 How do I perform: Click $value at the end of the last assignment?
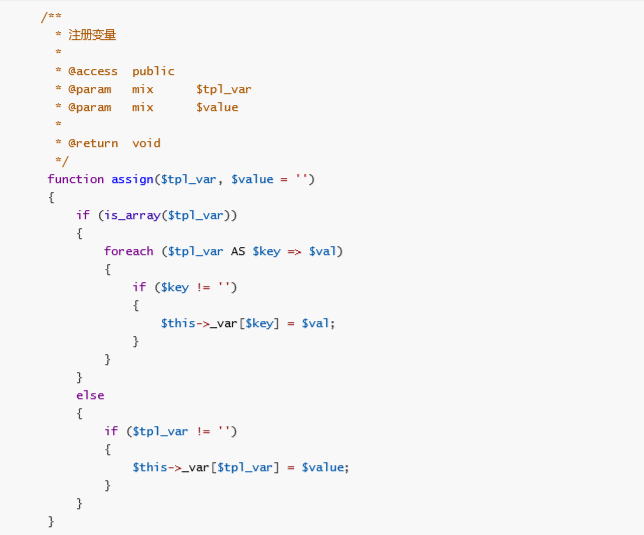[323, 467]
